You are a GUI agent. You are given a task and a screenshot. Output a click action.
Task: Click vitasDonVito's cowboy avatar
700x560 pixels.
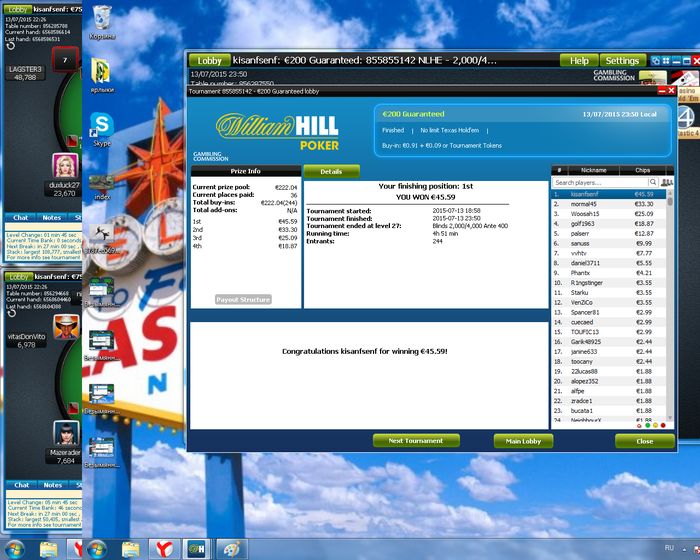(x=66, y=327)
